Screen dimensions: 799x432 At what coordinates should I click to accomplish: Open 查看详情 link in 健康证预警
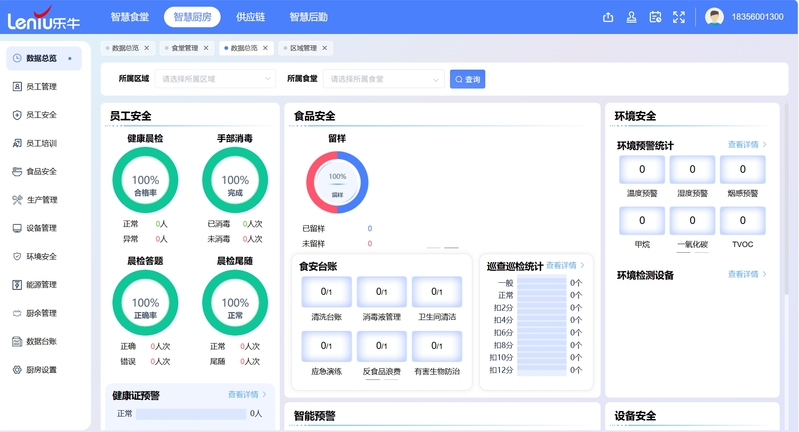click(x=246, y=395)
